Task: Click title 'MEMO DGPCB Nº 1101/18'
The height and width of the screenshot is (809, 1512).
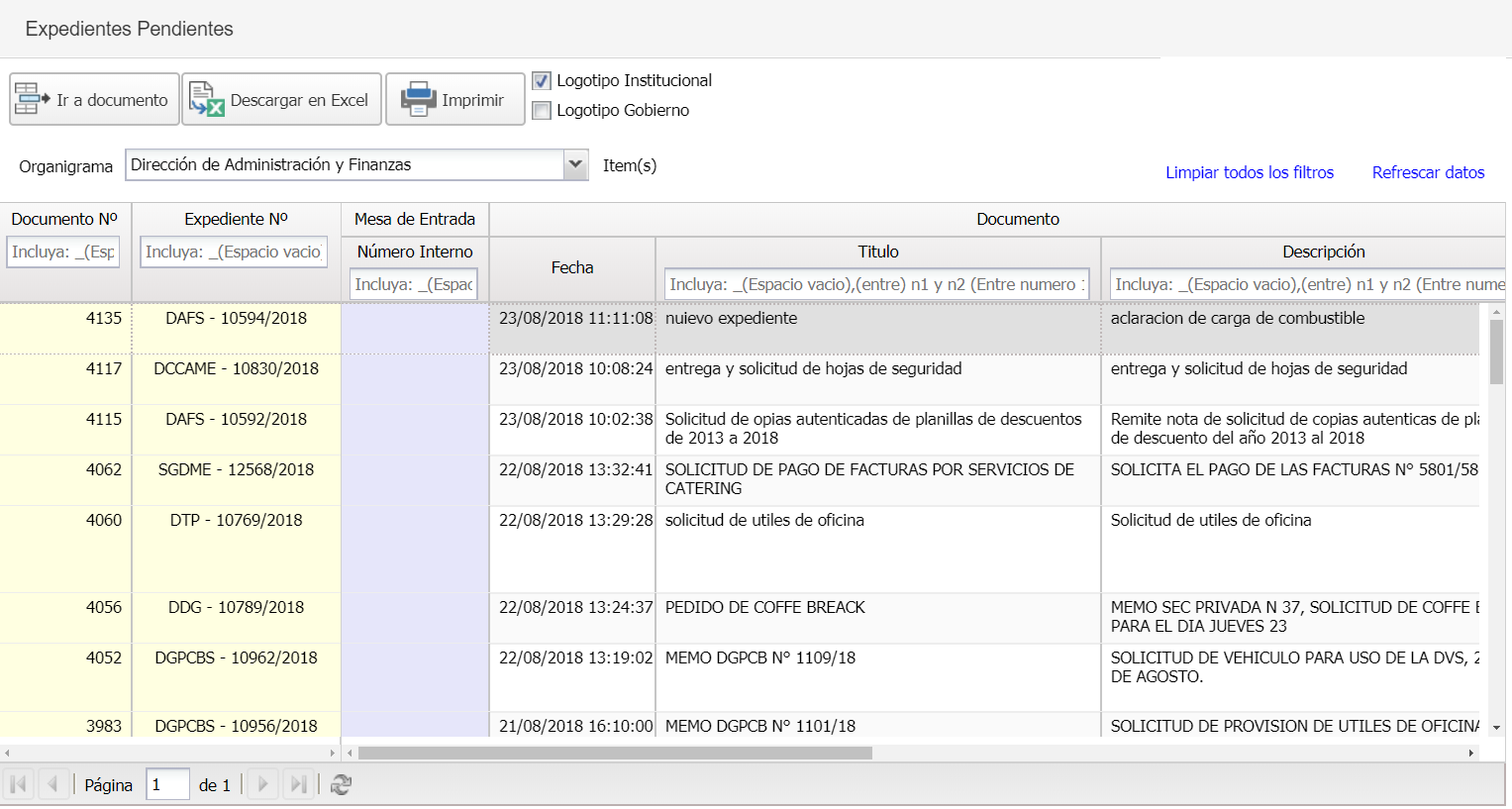Action: (760, 726)
